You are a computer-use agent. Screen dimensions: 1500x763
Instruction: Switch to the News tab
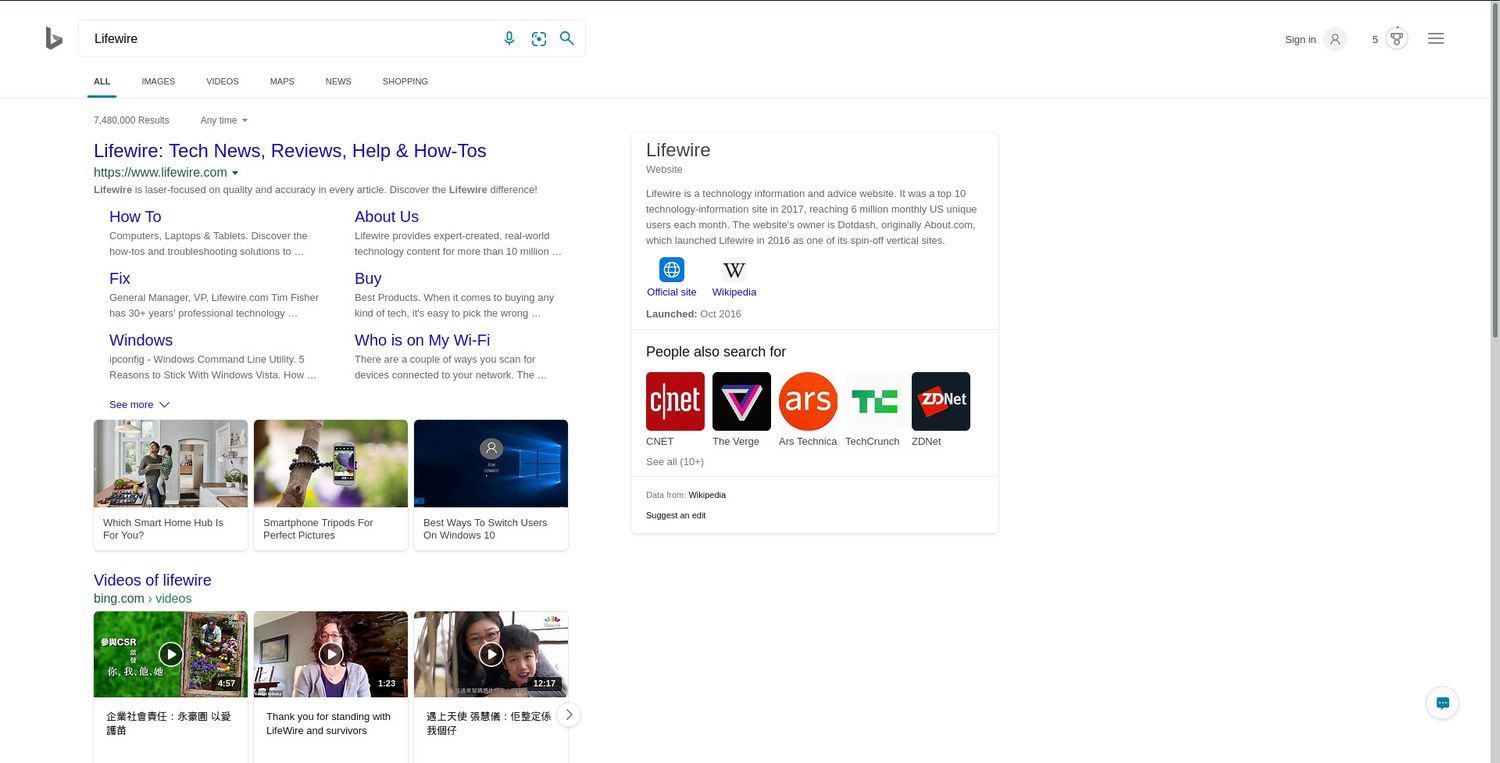pos(338,82)
